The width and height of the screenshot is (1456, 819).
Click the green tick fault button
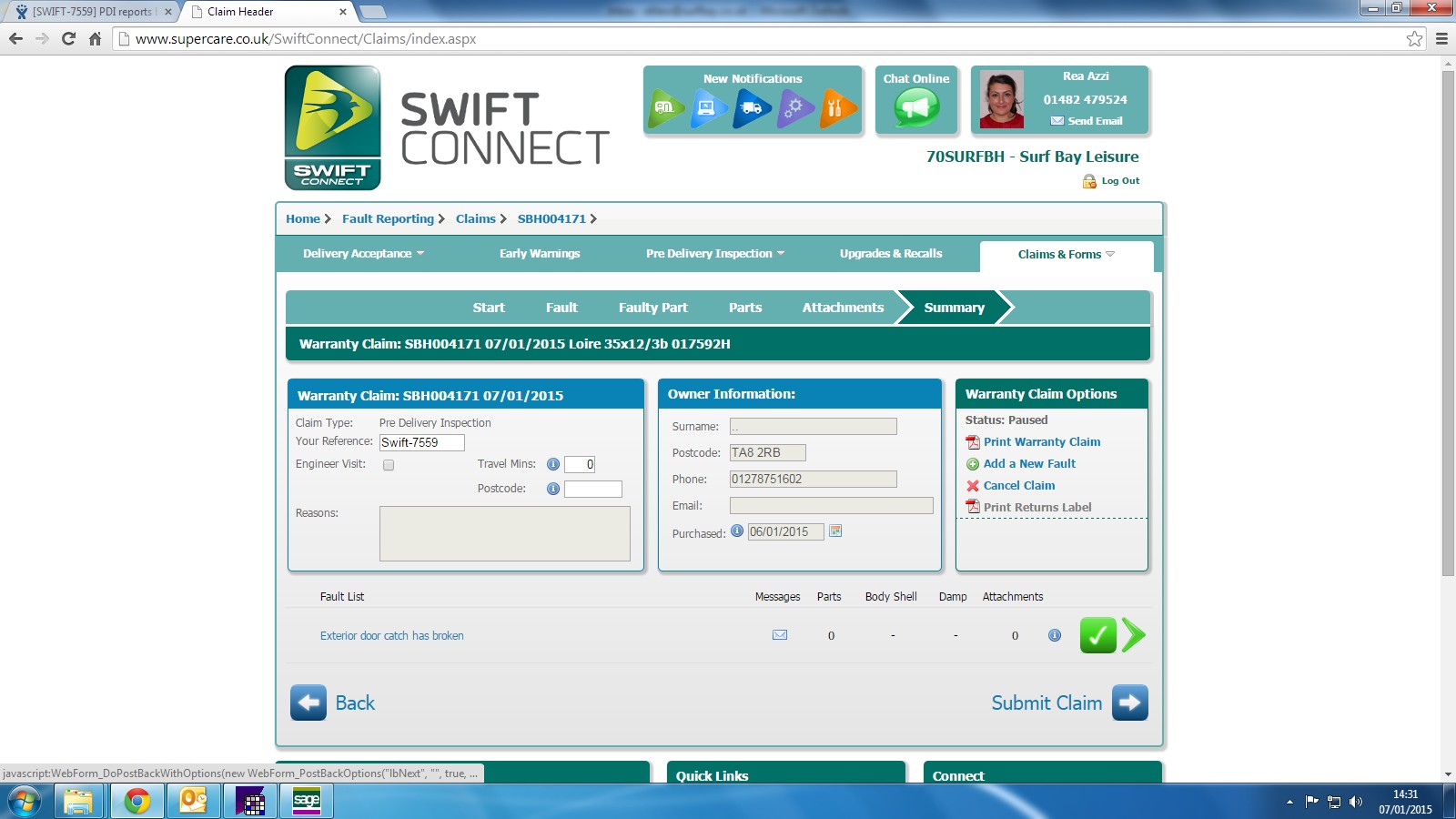point(1097,635)
